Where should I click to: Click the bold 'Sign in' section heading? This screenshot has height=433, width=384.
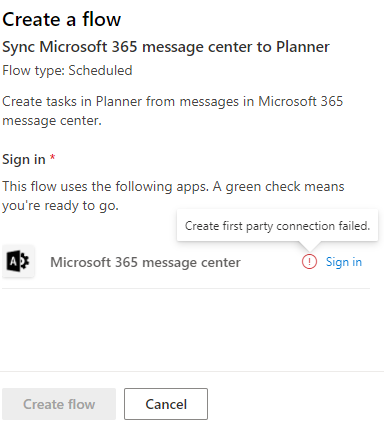click(x=24, y=159)
